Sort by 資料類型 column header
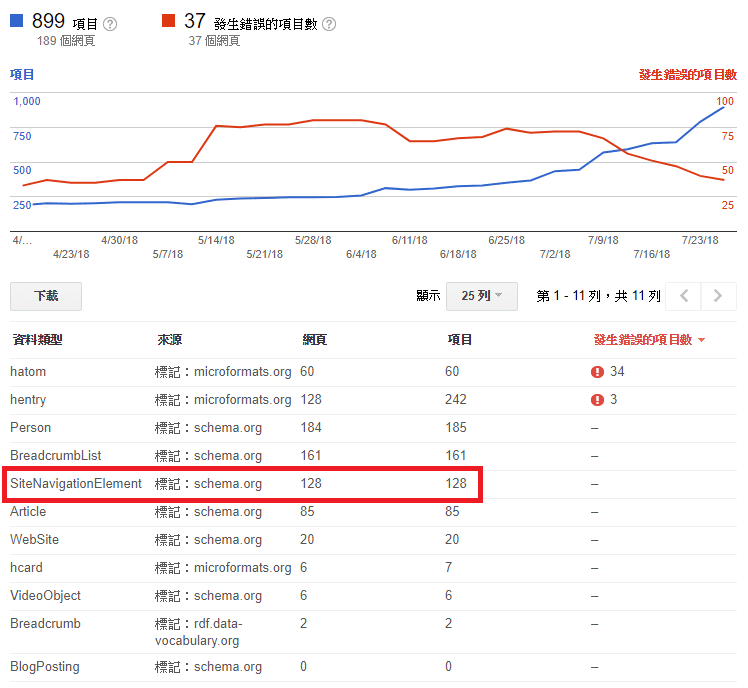The width and height of the screenshot is (748, 688). [x=36, y=340]
